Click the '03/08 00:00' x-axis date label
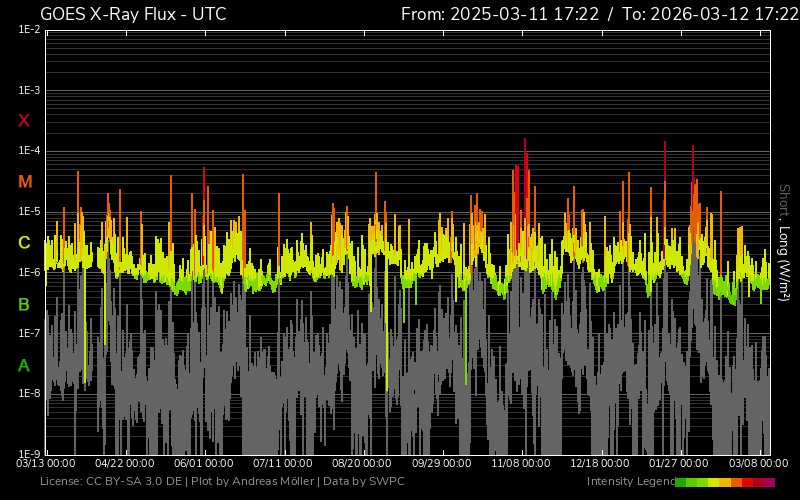 click(x=759, y=463)
